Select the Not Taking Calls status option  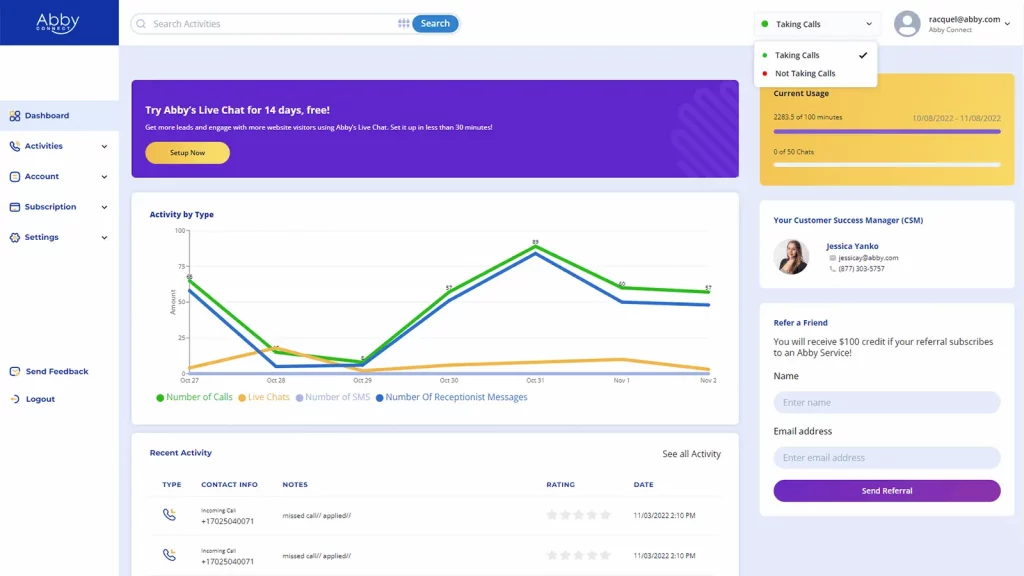pyautogui.click(x=805, y=74)
